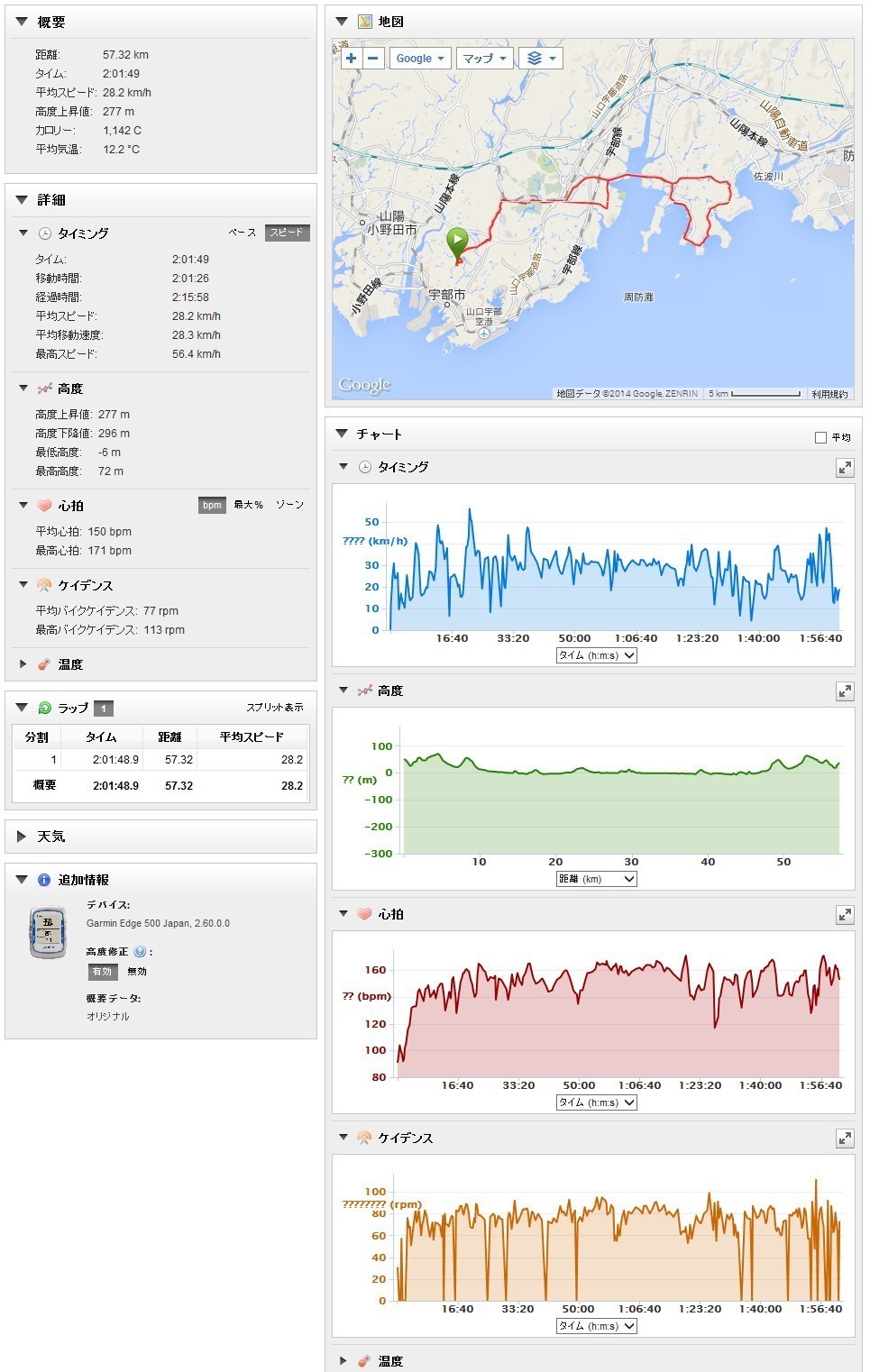870x1372 pixels.
Task: Click the thermometer icon in 温度 details
Action: coord(44,664)
